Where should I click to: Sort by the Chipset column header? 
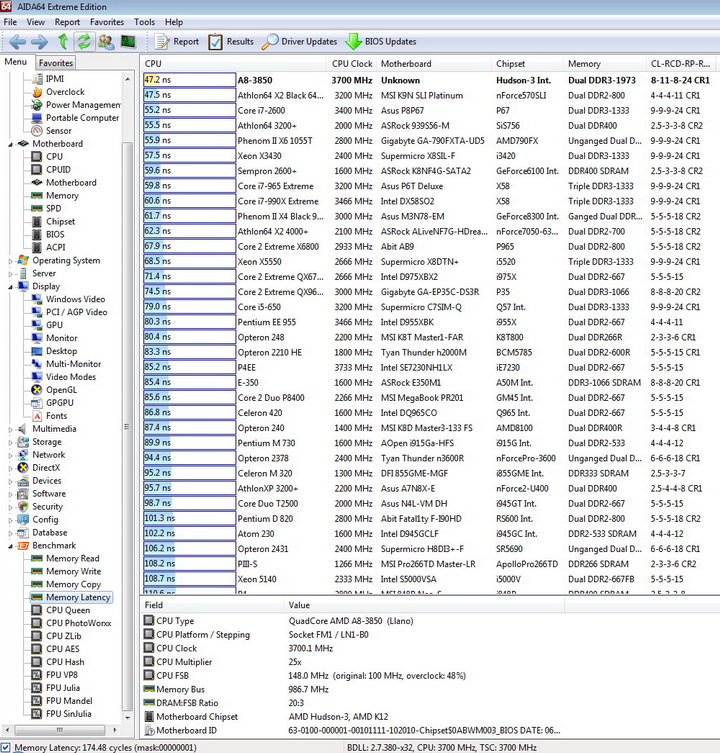pos(527,64)
